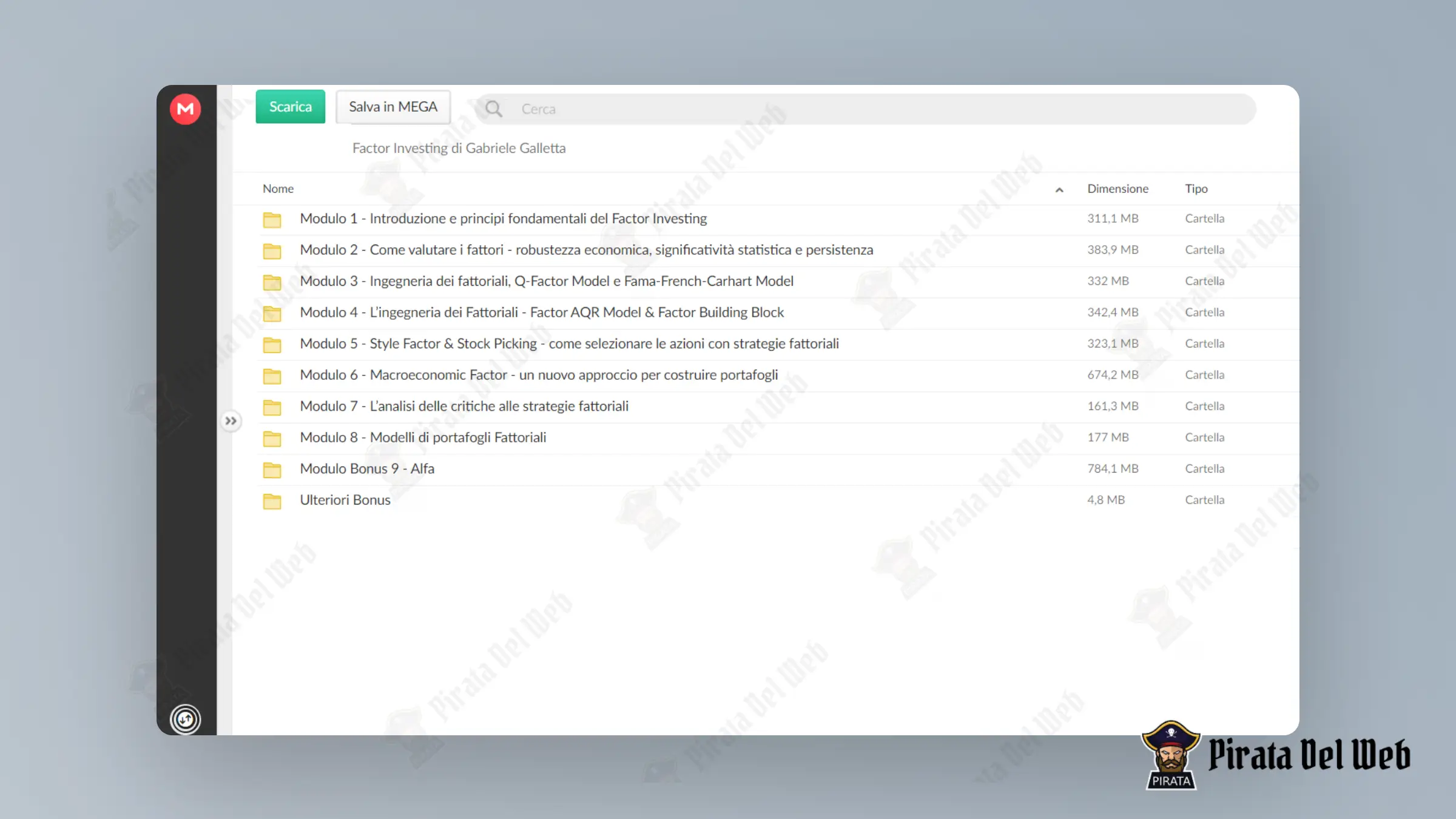This screenshot has width=1456, height=819.
Task: Click the 4,8 MB size value
Action: (1106, 500)
